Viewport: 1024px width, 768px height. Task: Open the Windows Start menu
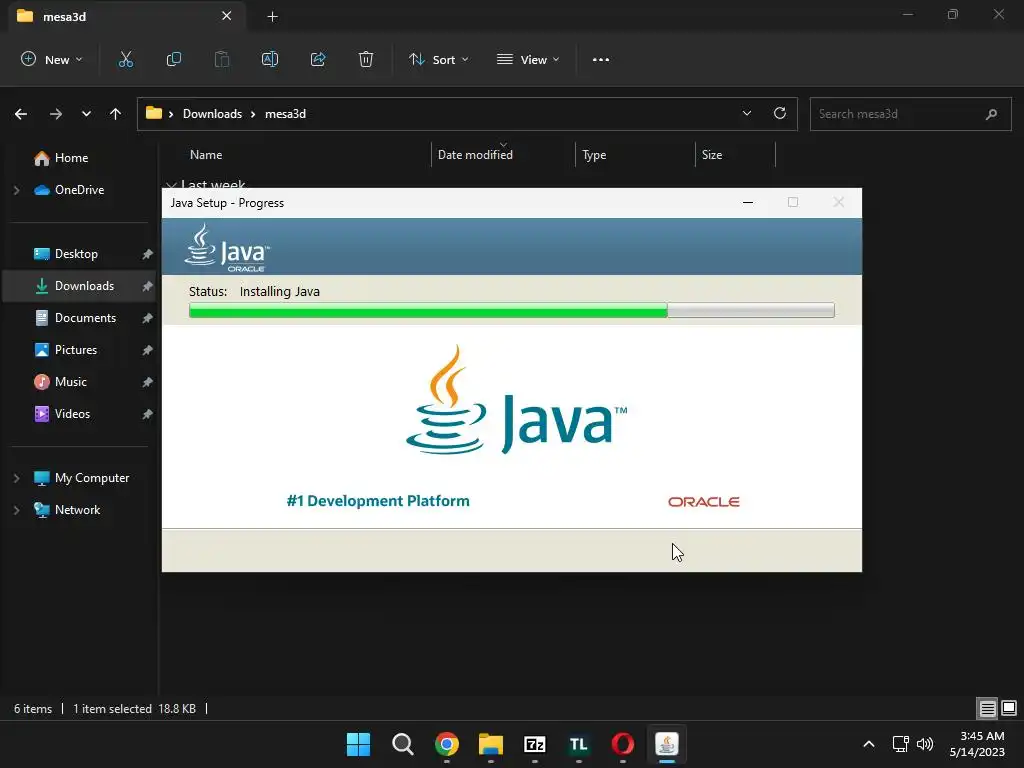point(358,744)
